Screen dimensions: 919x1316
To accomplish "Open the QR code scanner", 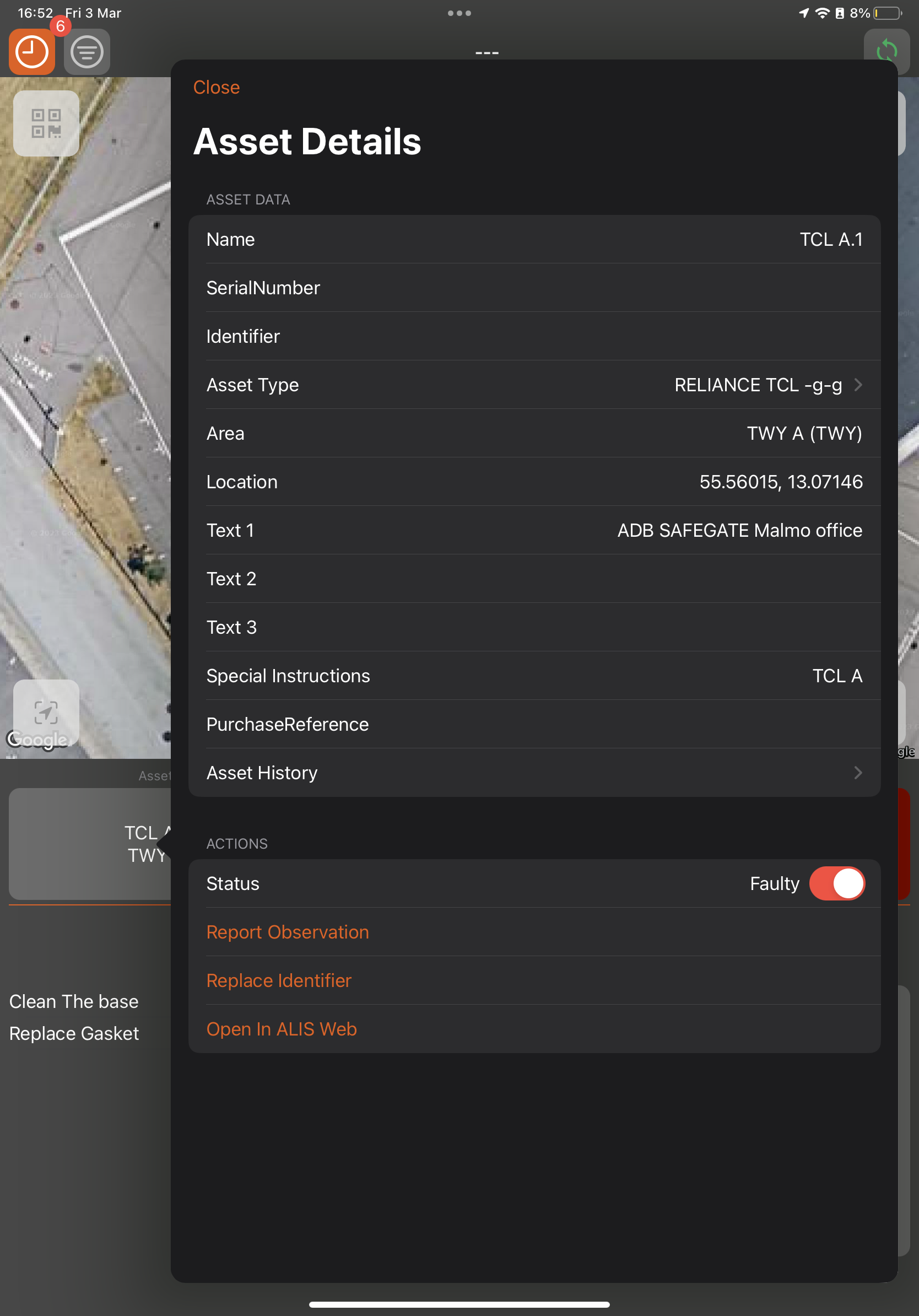I will (x=46, y=123).
